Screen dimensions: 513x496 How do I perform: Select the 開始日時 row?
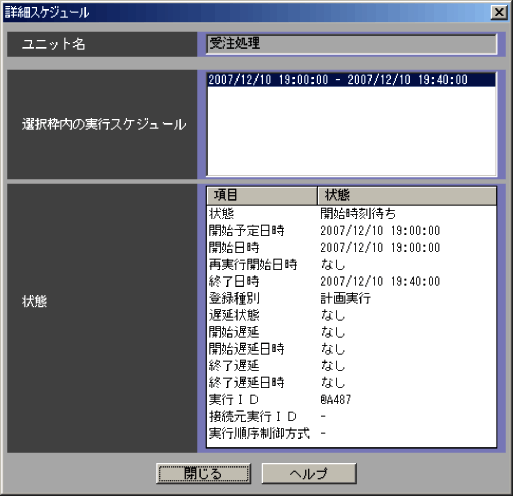tap(351, 248)
